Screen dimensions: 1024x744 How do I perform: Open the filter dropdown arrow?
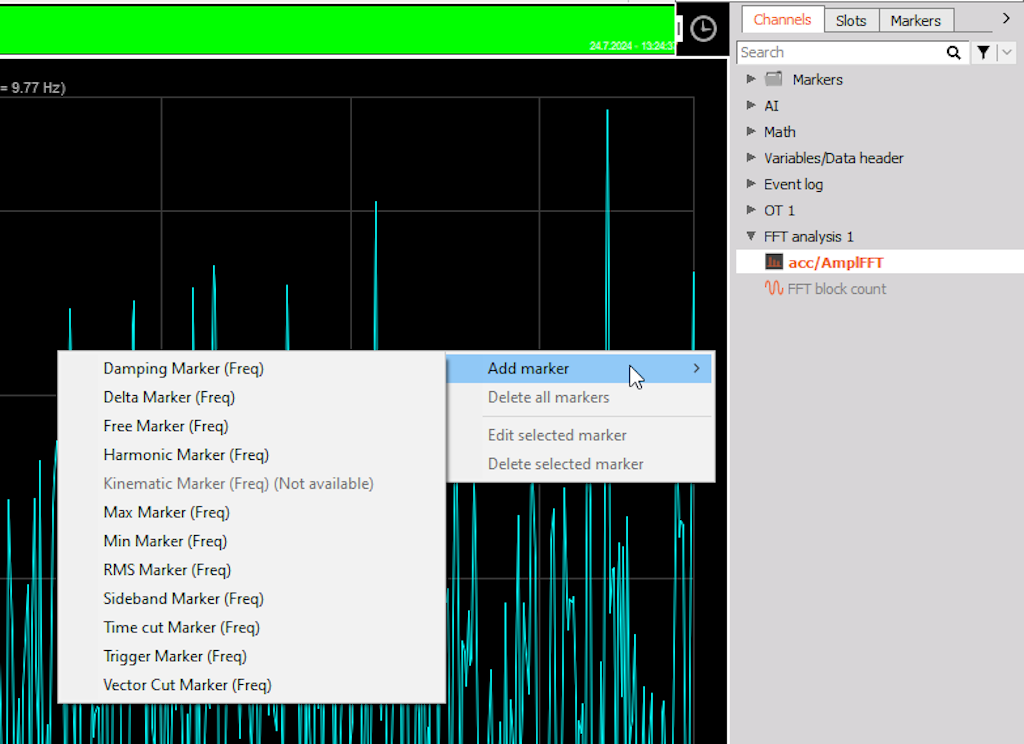coord(1006,52)
